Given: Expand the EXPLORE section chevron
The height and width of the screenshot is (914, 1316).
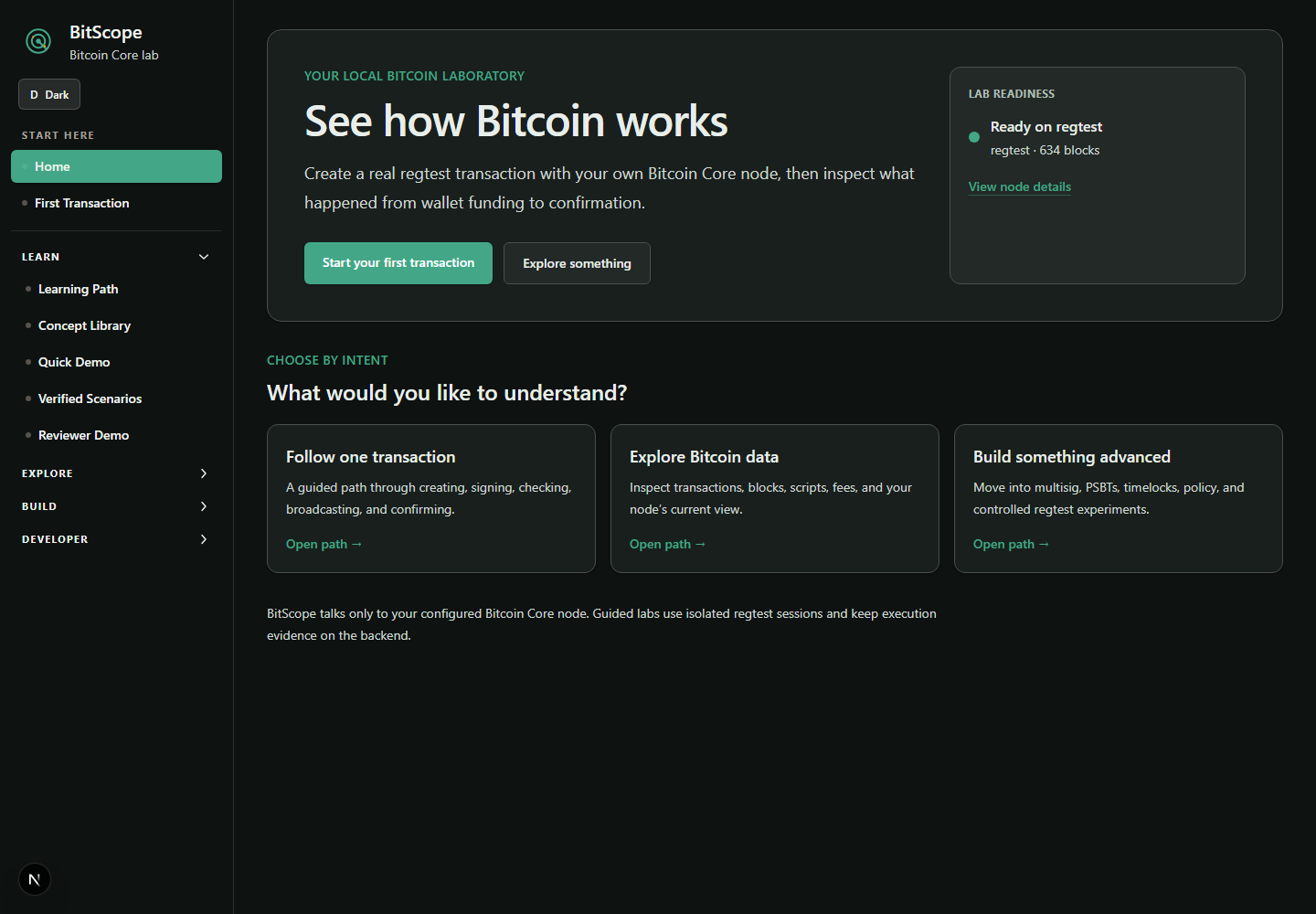Looking at the screenshot, I should click(204, 473).
